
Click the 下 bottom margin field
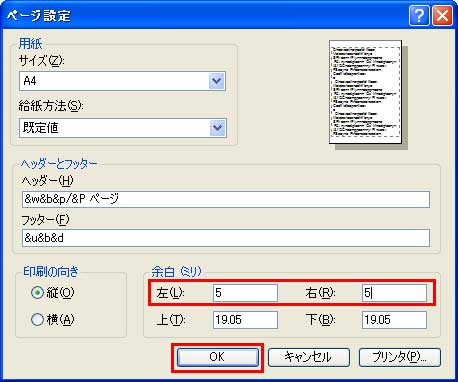point(394,320)
